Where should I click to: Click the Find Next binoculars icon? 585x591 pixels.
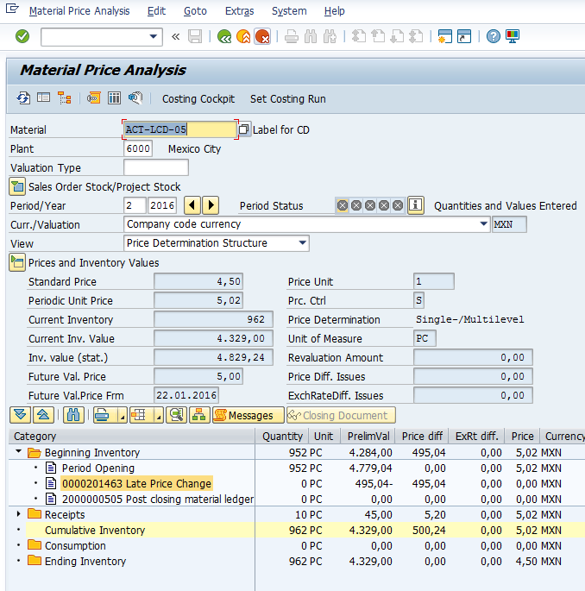coord(330,37)
